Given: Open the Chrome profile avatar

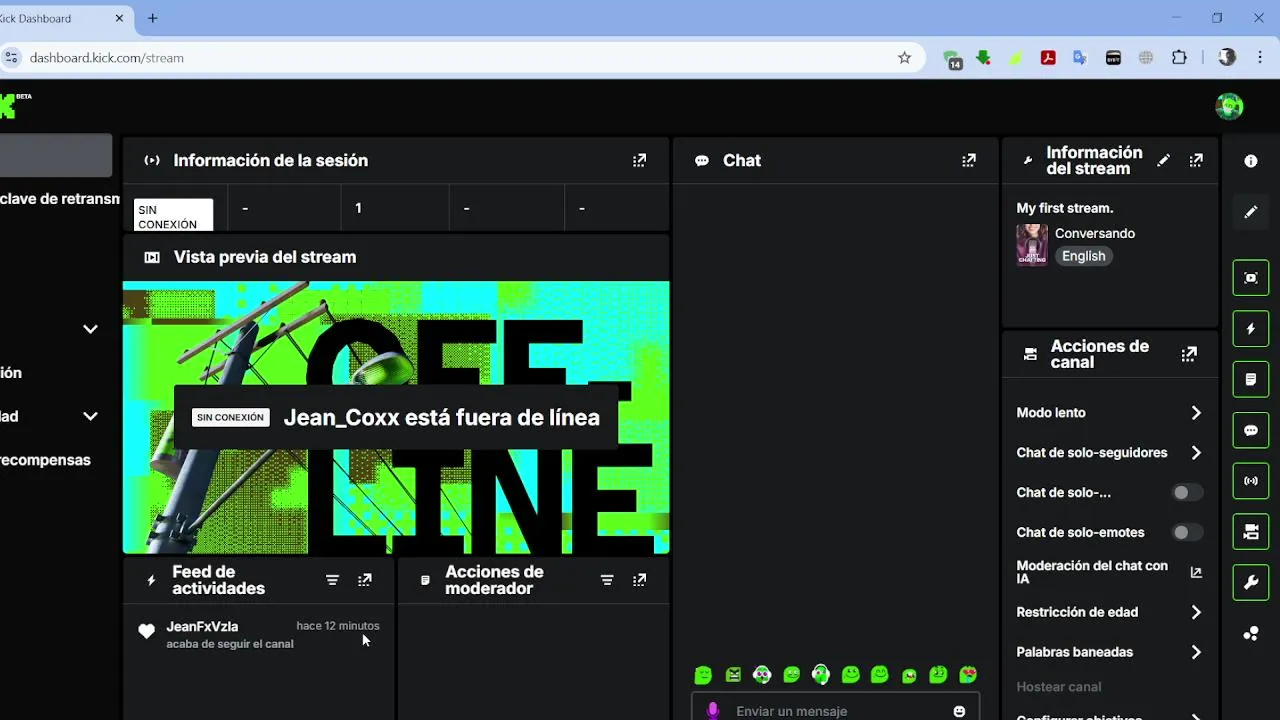Looking at the screenshot, I should pos(1227,58).
